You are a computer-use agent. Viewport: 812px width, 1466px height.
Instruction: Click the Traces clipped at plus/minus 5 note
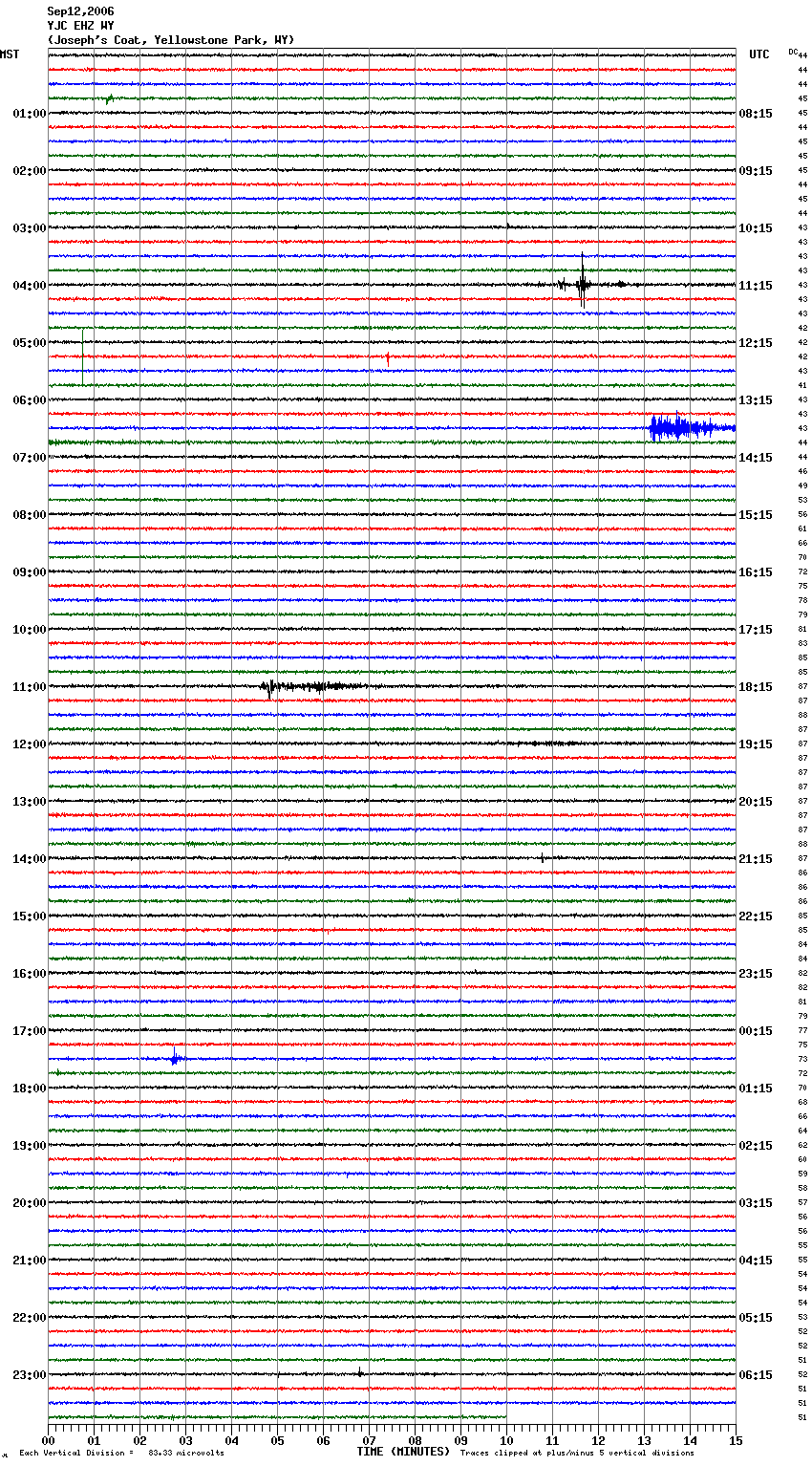pyautogui.click(x=577, y=1454)
